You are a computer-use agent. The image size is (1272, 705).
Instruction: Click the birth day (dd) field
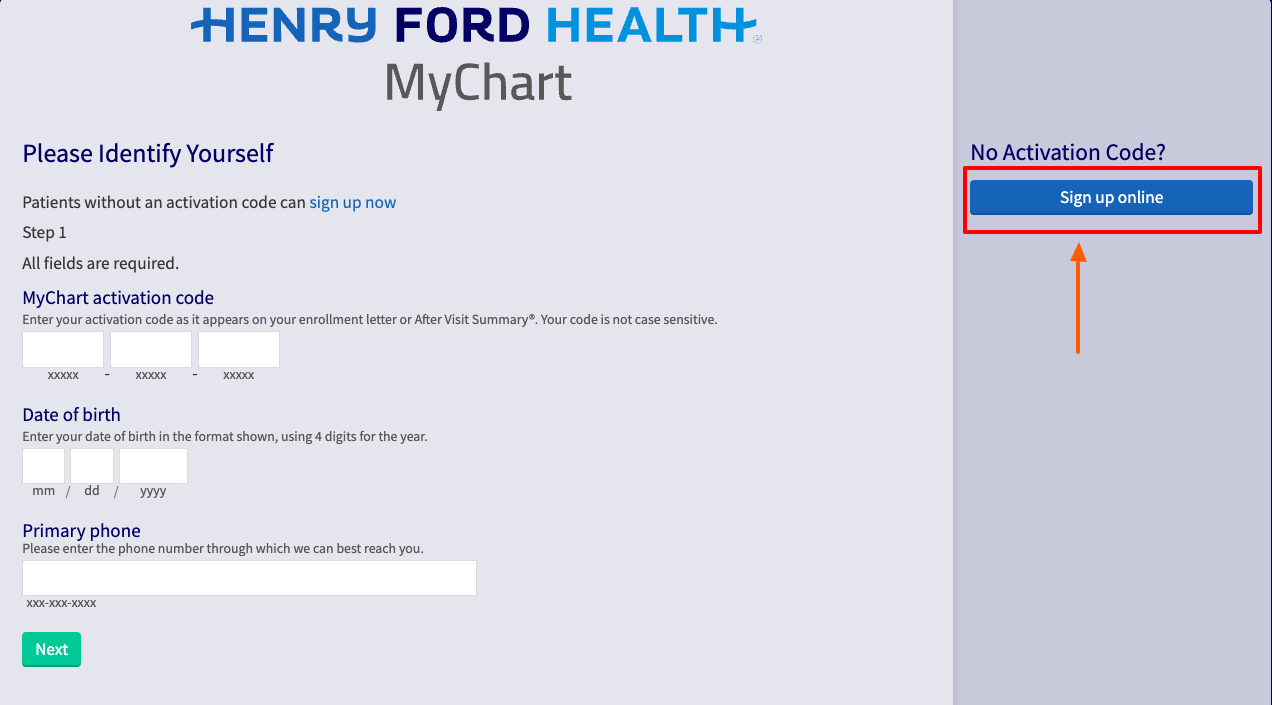coord(92,466)
